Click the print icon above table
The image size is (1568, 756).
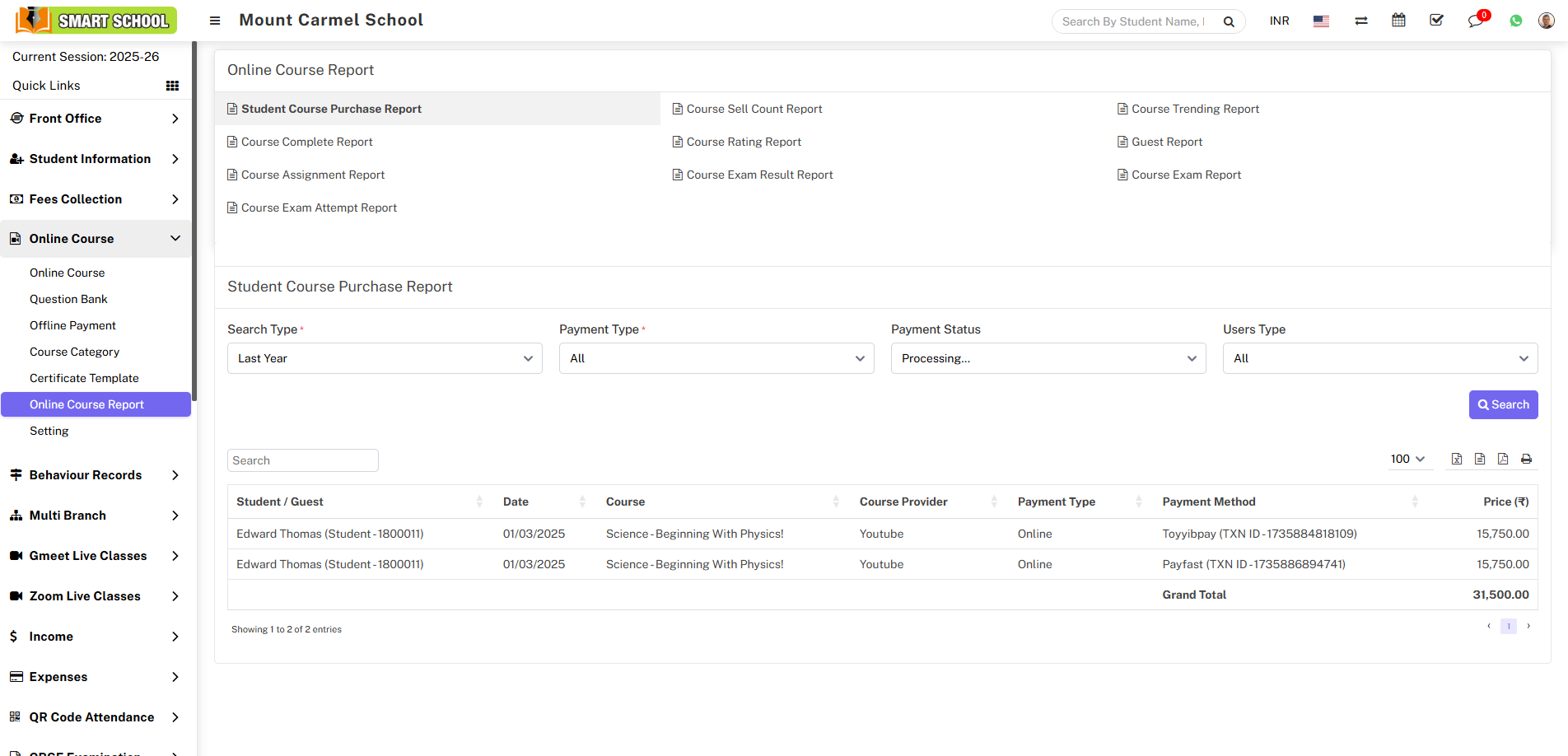pyautogui.click(x=1526, y=460)
